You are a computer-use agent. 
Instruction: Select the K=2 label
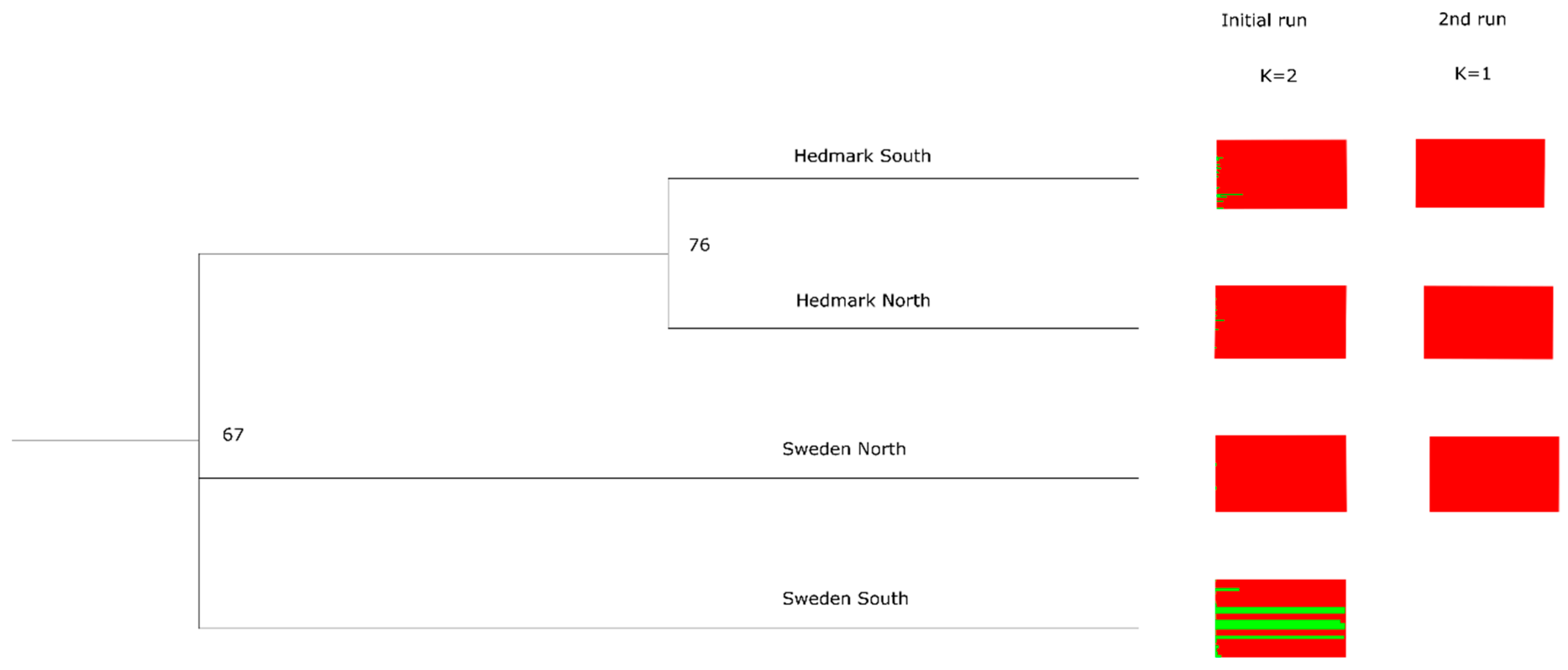click(1277, 76)
